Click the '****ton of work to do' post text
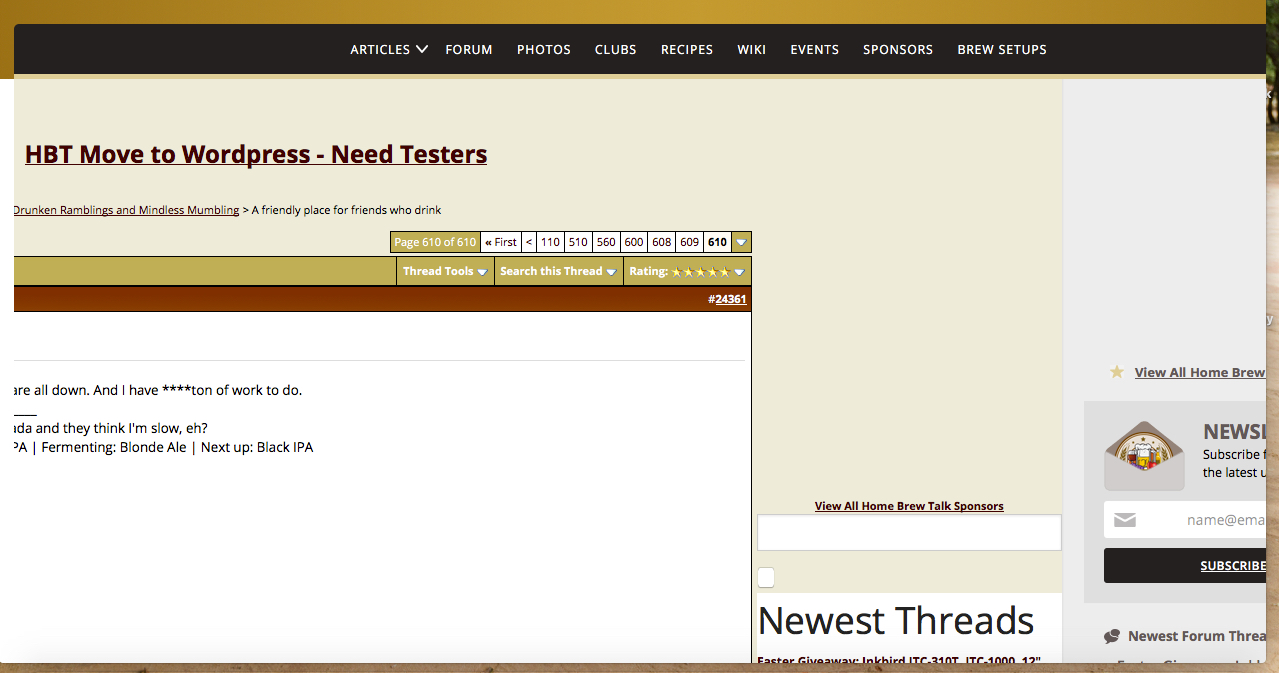Viewport: 1280px width, 674px height. [232, 390]
